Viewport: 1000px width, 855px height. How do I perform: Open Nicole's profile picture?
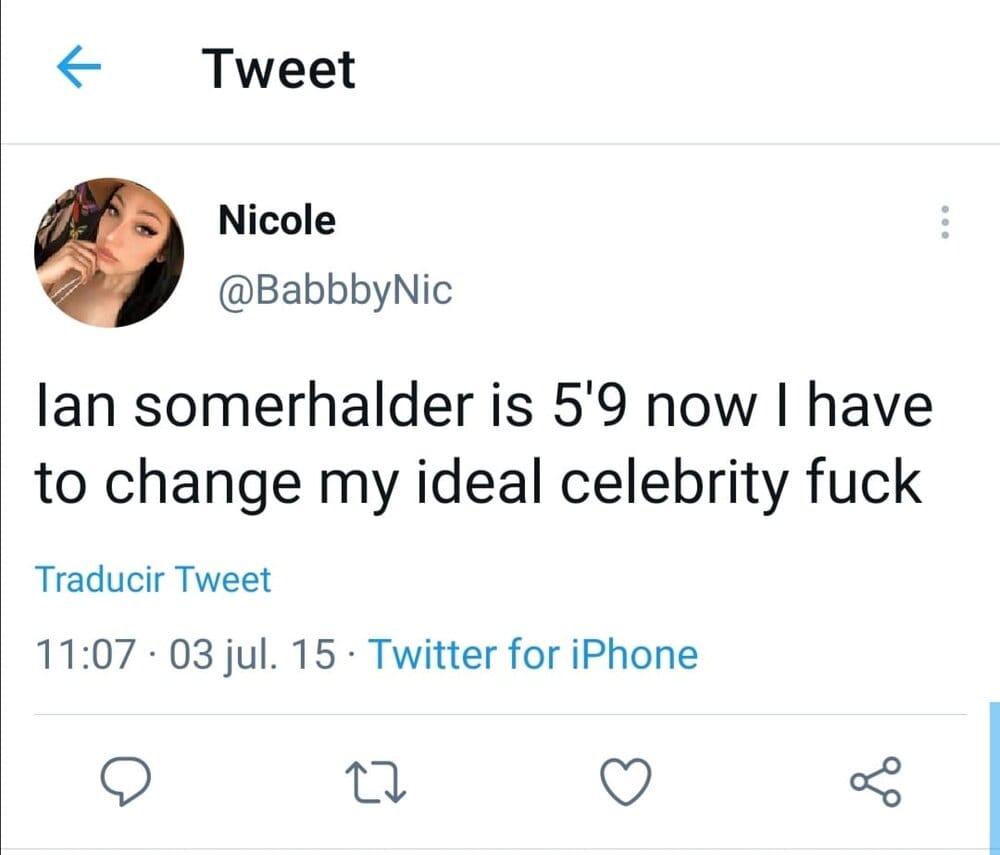109,253
